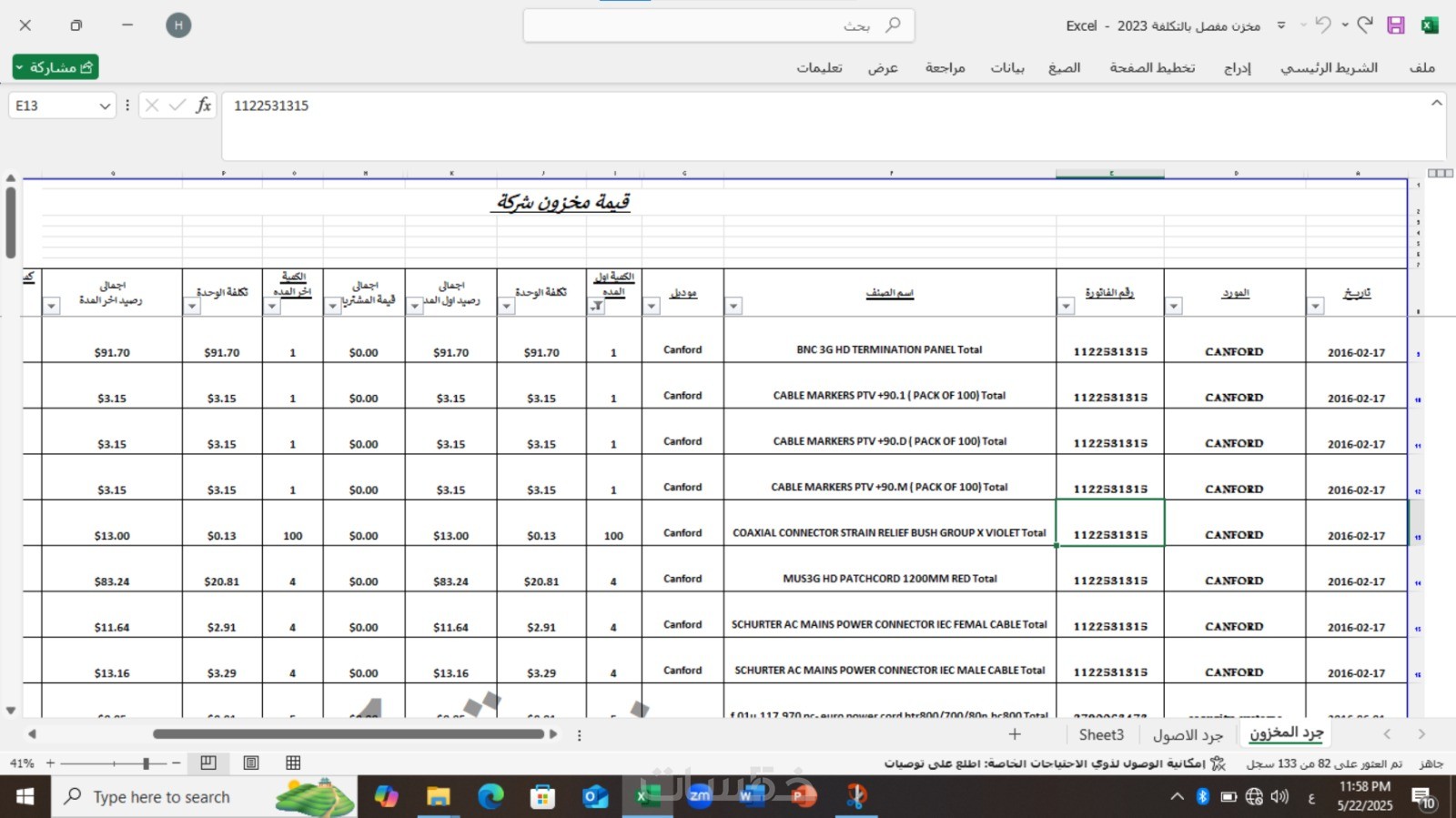Open the Customize Quick Access Toolbar dropdown
1456x818 pixels.
pos(1281,25)
